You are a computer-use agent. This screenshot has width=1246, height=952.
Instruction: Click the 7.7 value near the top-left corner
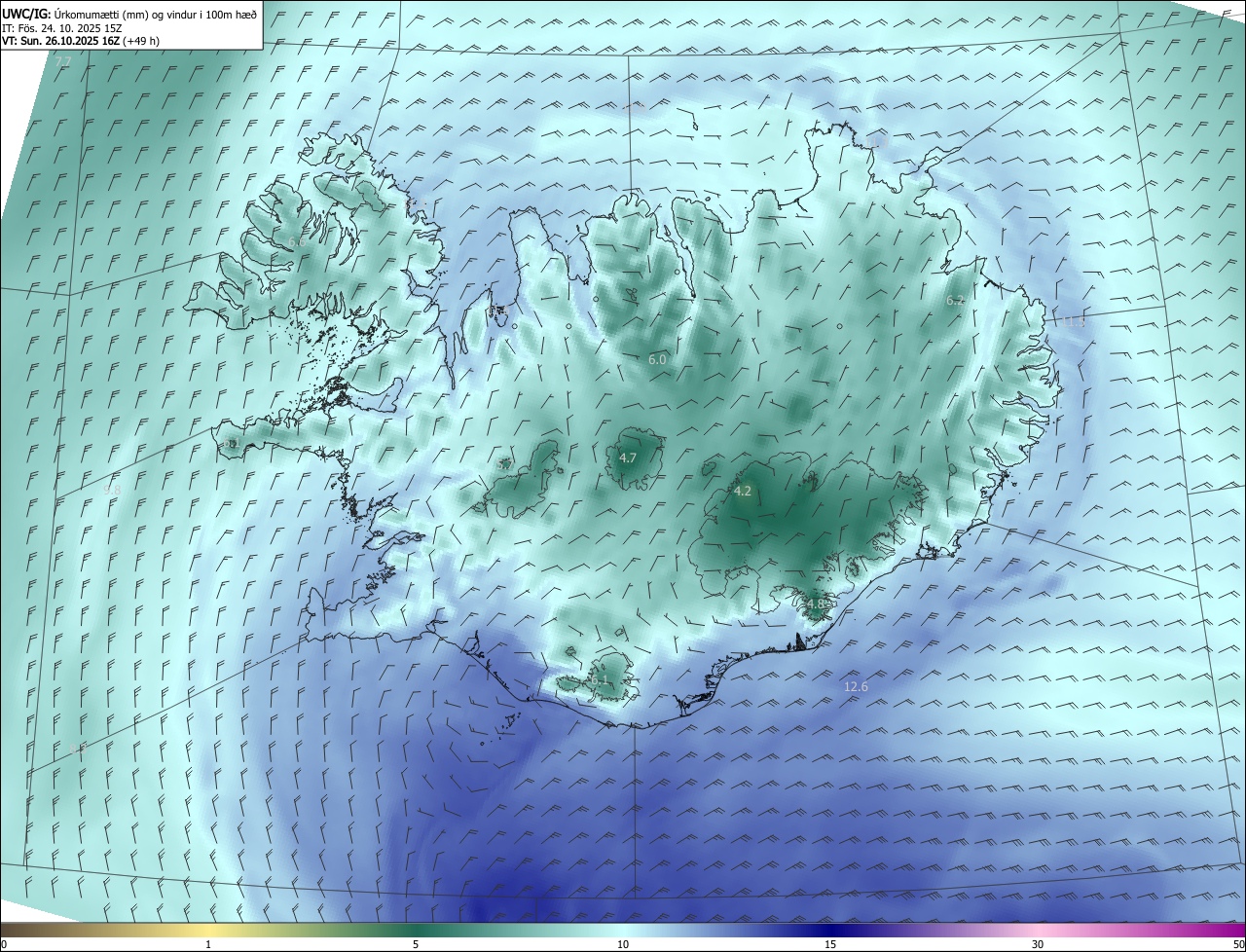click(63, 61)
